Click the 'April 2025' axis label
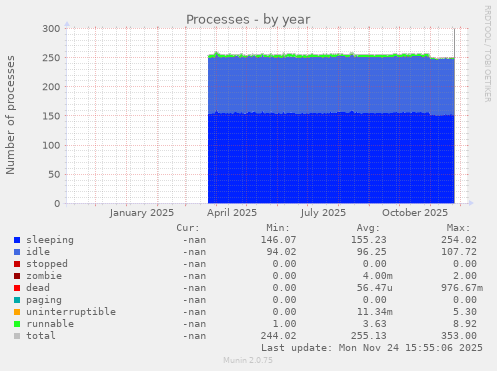The height and width of the screenshot is (371, 497). click(232, 213)
